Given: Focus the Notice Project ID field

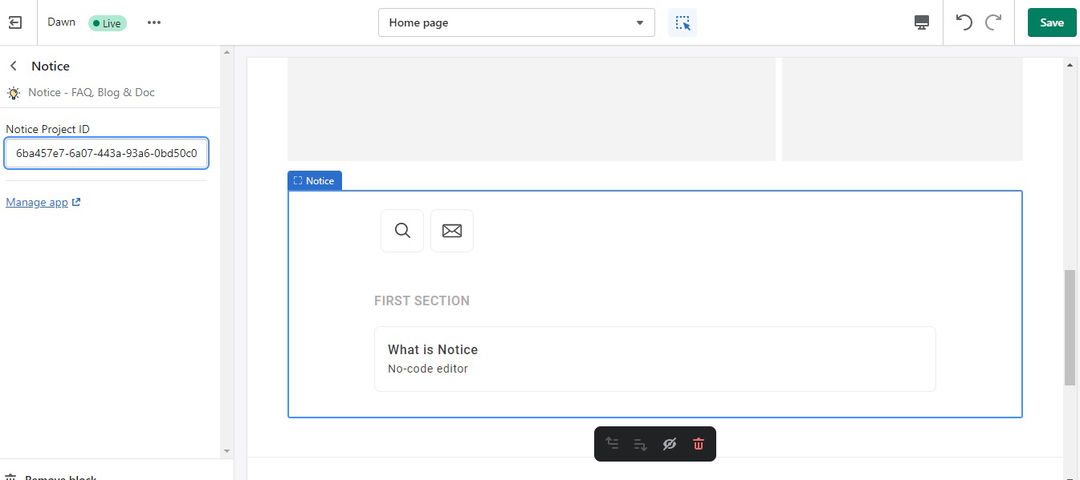Looking at the screenshot, I should [x=106, y=153].
